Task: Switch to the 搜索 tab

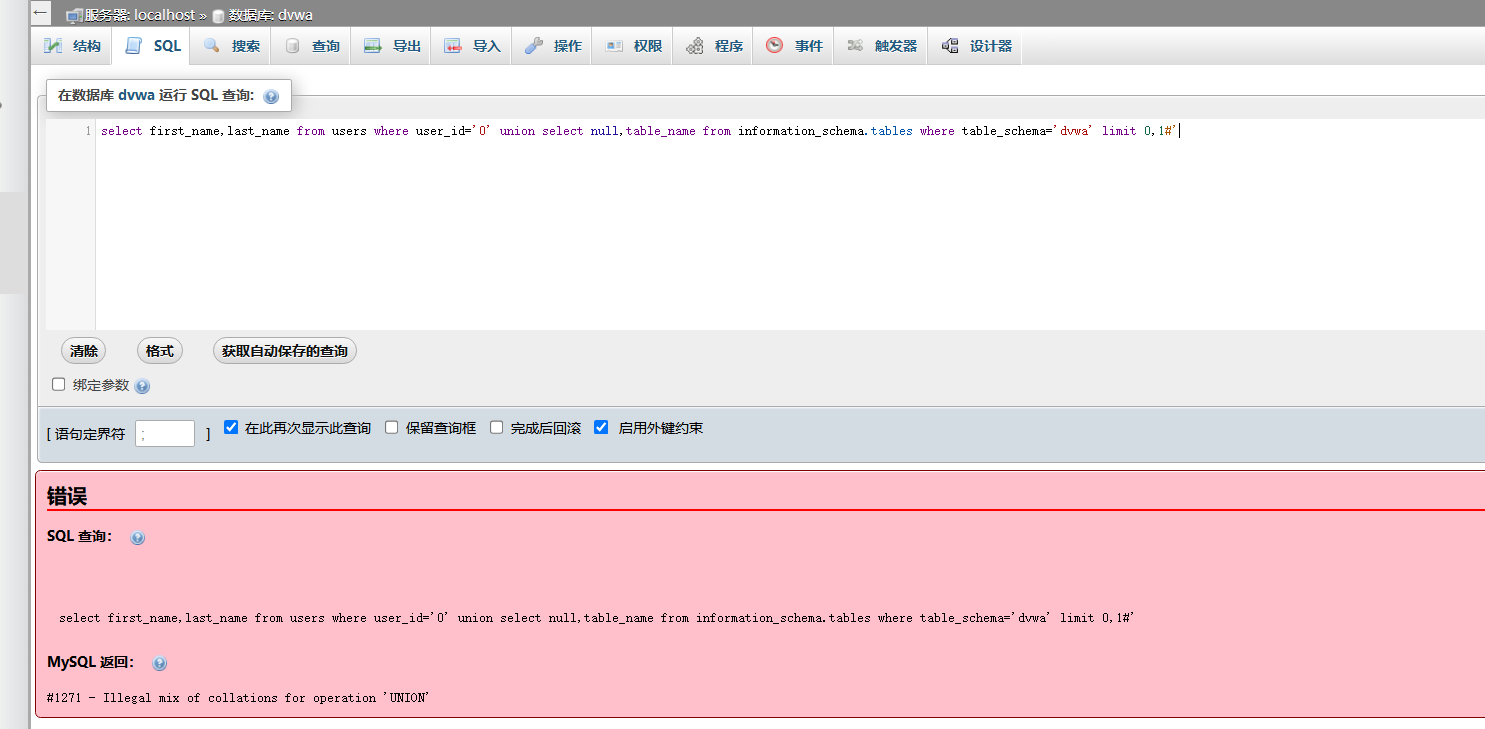Action: point(232,46)
